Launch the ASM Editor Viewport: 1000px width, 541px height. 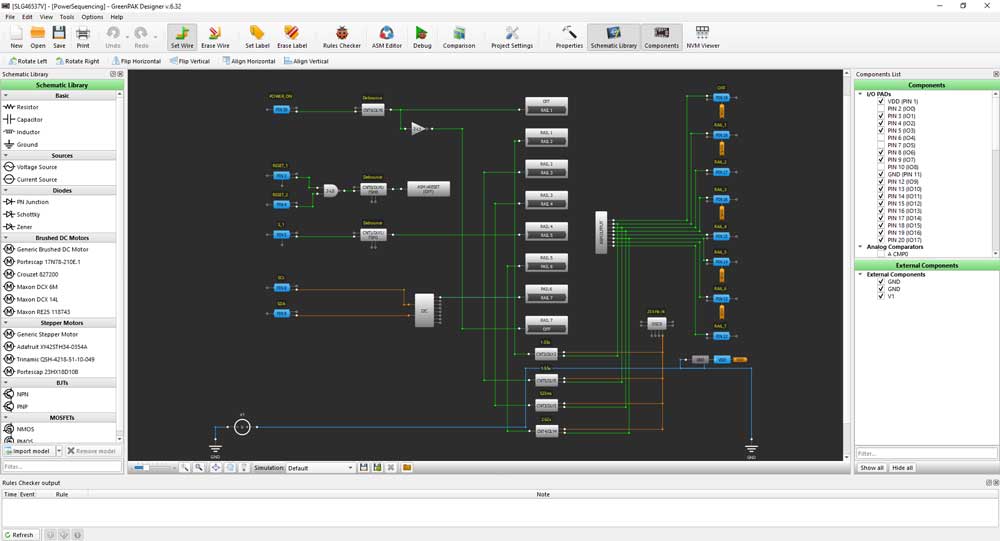(x=386, y=37)
